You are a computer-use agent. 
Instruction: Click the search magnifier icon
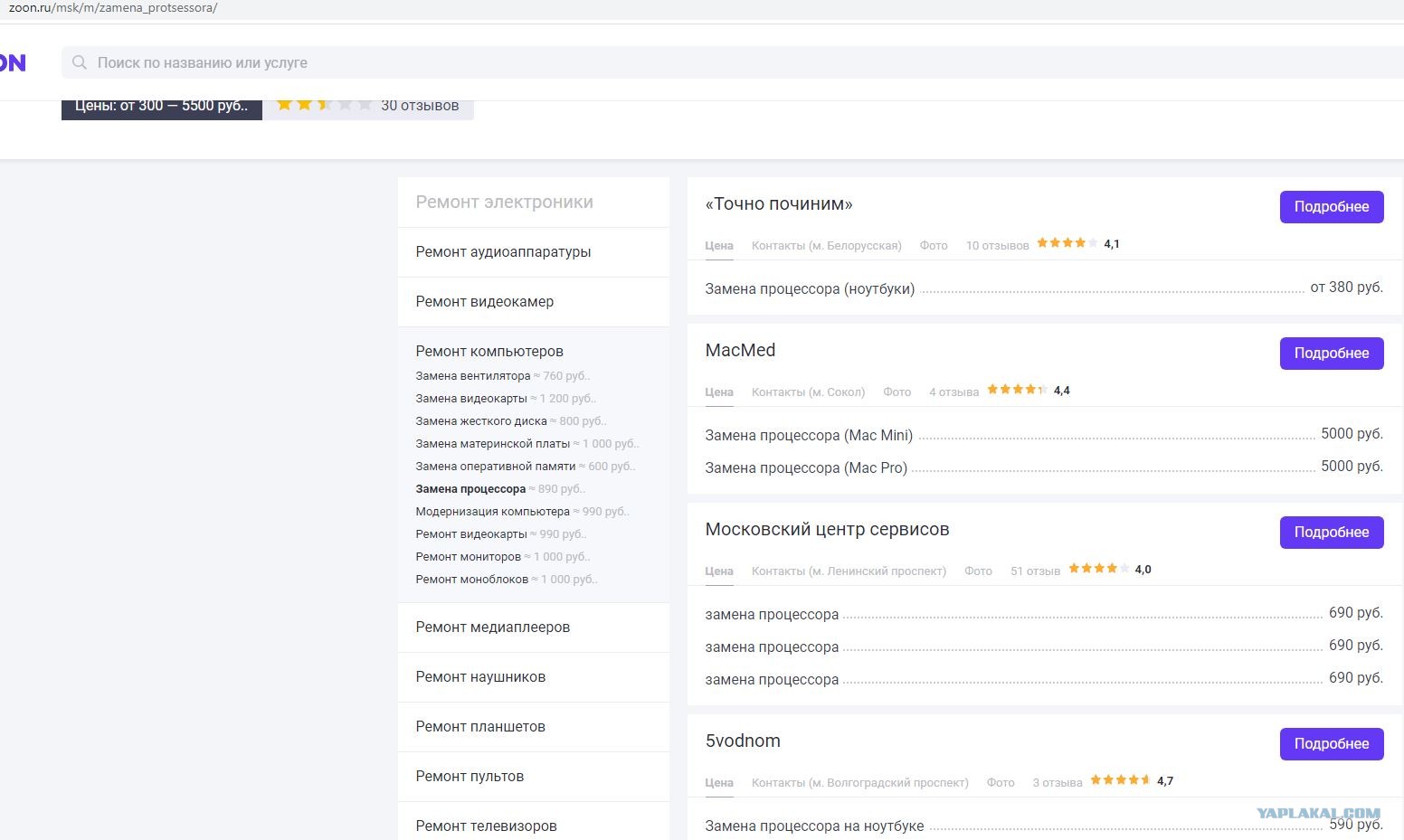tap(80, 62)
